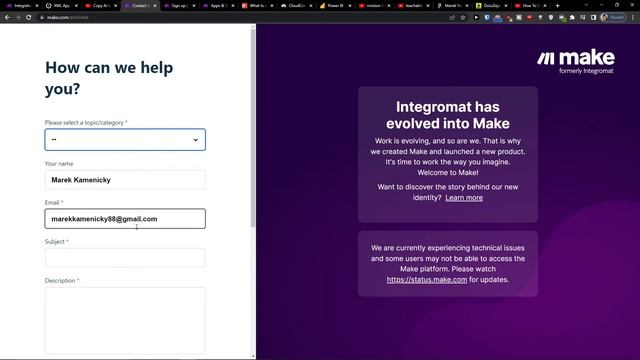640x360 pixels.
Task: Click the site lock icon in address bar
Action: 42,18
